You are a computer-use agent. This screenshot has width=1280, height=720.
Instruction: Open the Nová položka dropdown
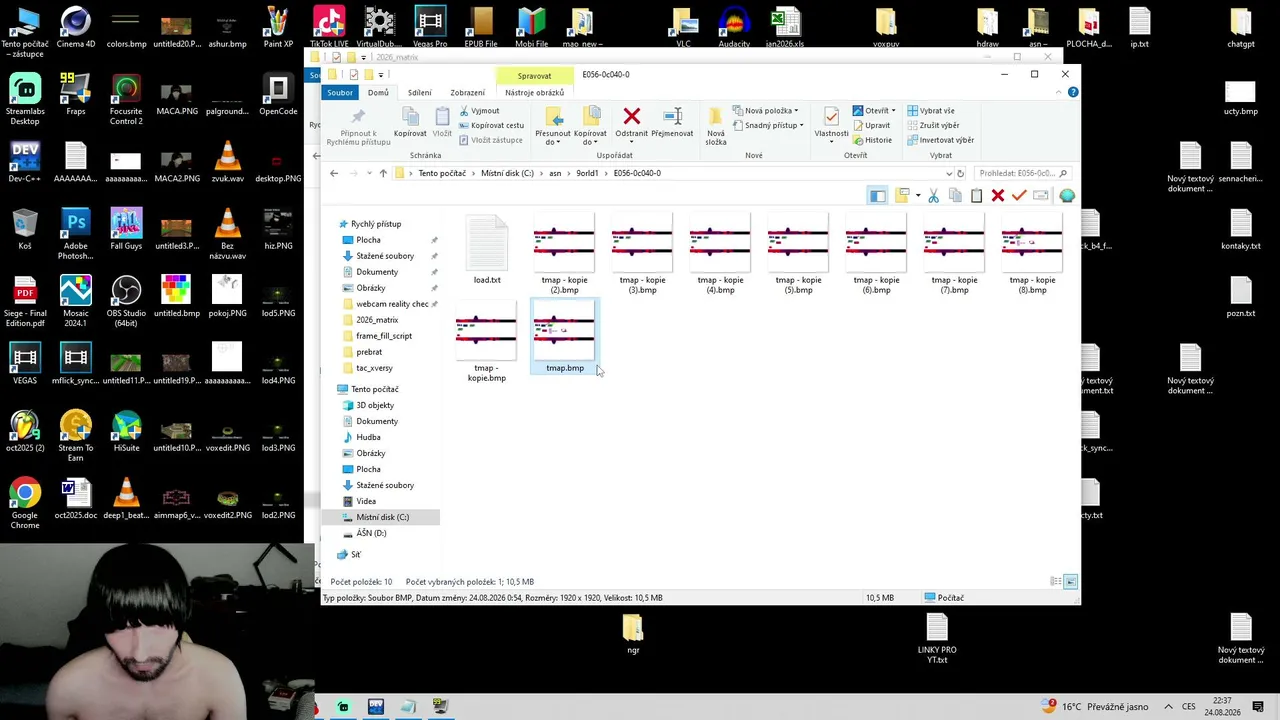tap(765, 111)
